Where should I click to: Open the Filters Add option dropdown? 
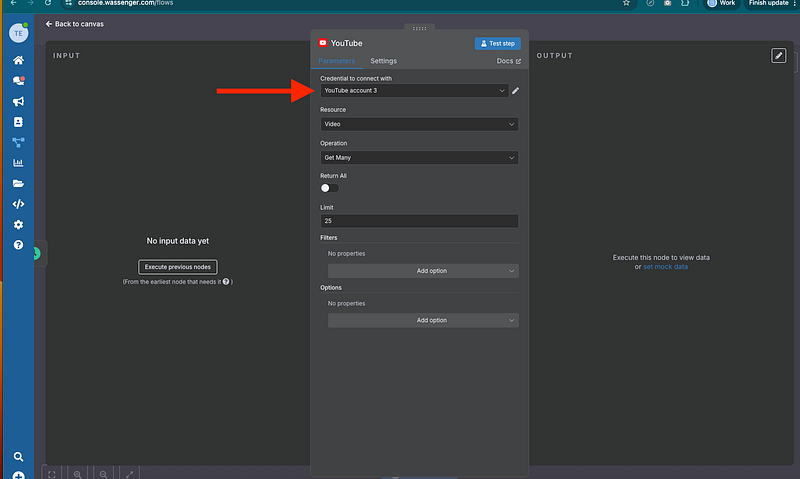423,271
